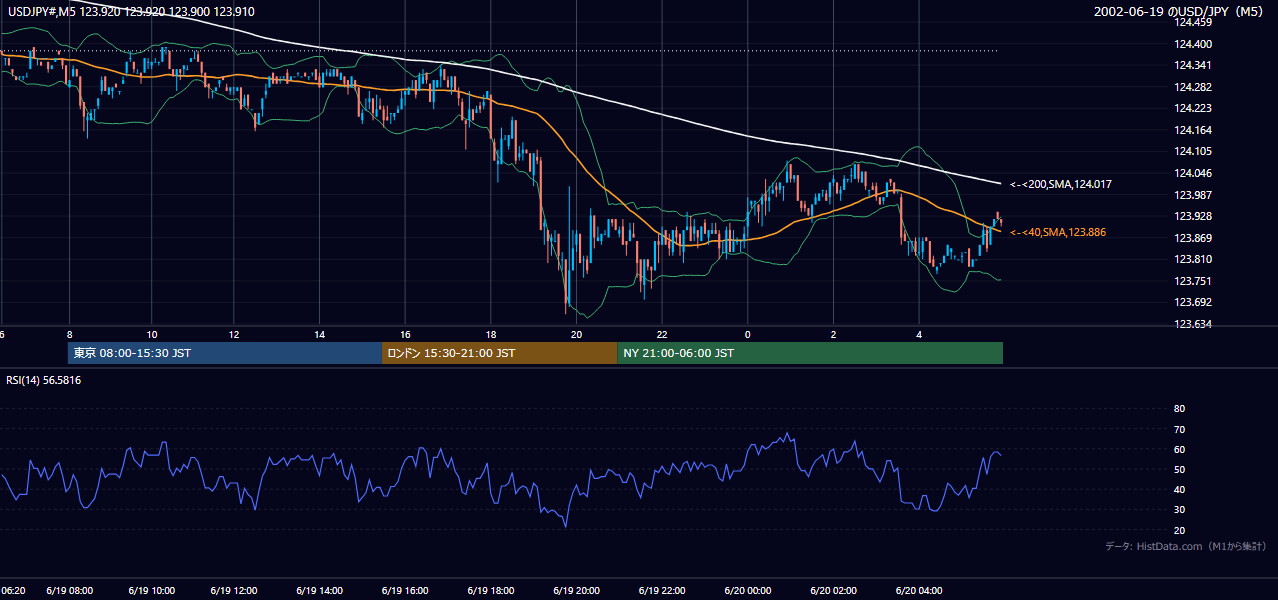Click the ロンドン 15:30-21:00 JST session bar
1278x600 pixels.
pos(499,353)
